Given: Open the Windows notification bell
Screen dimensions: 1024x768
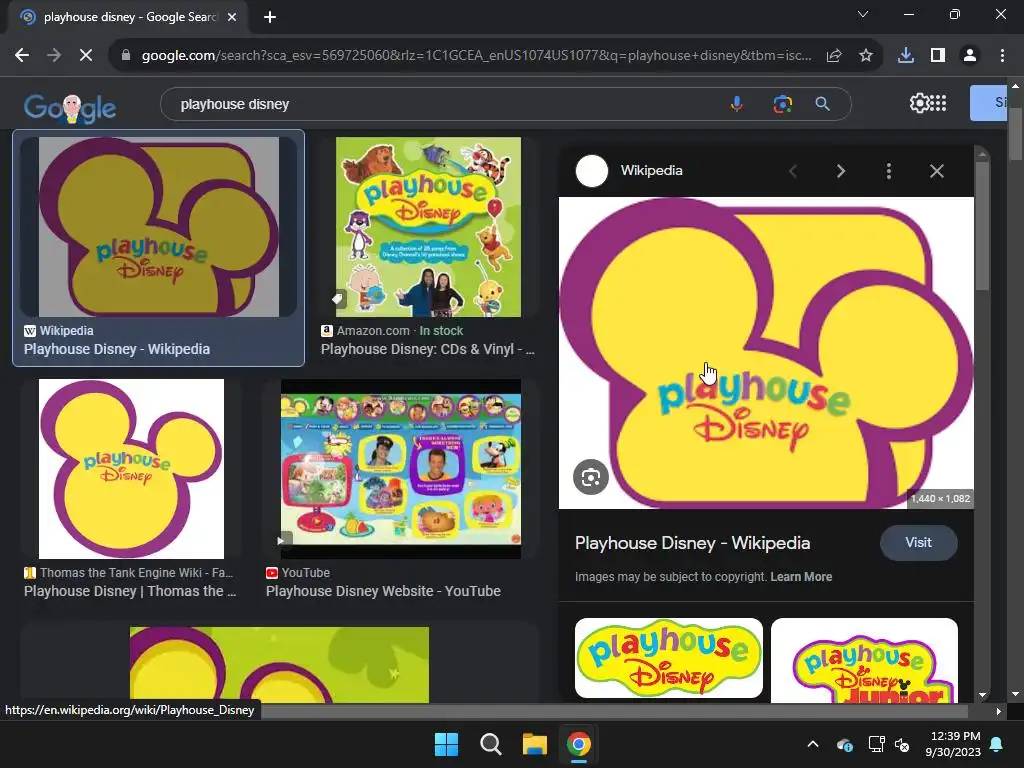Looking at the screenshot, I should (997, 744).
